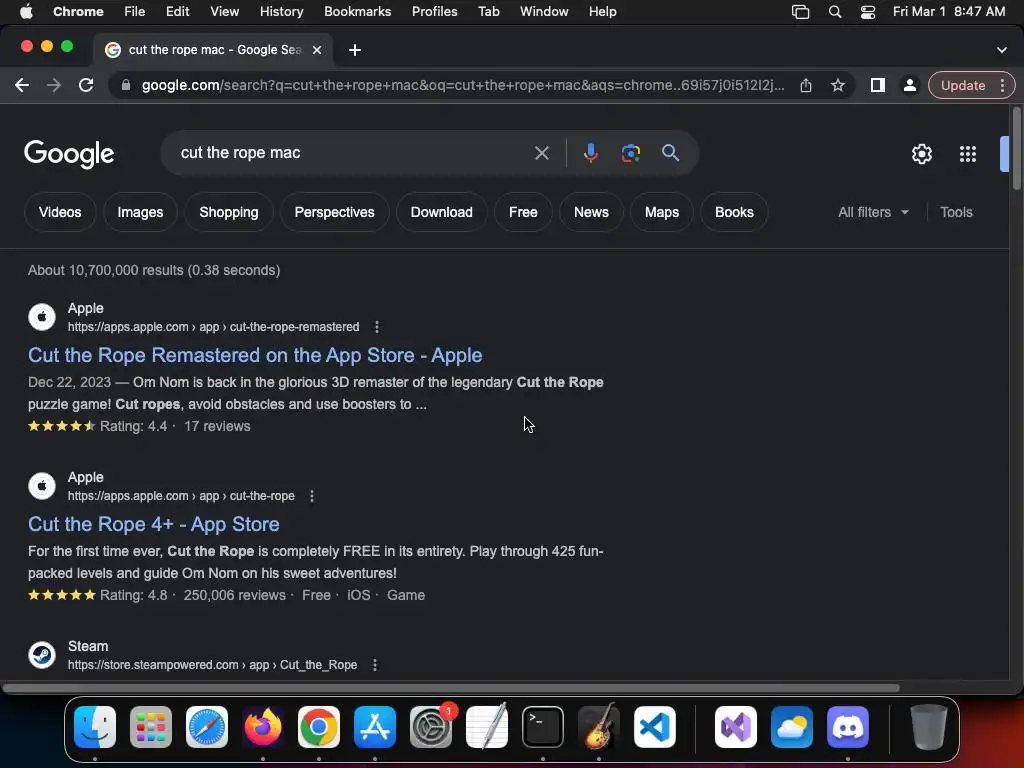Open the History menu
The image size is (1024, 768).
pyautogui.click(x=281, y=12)
